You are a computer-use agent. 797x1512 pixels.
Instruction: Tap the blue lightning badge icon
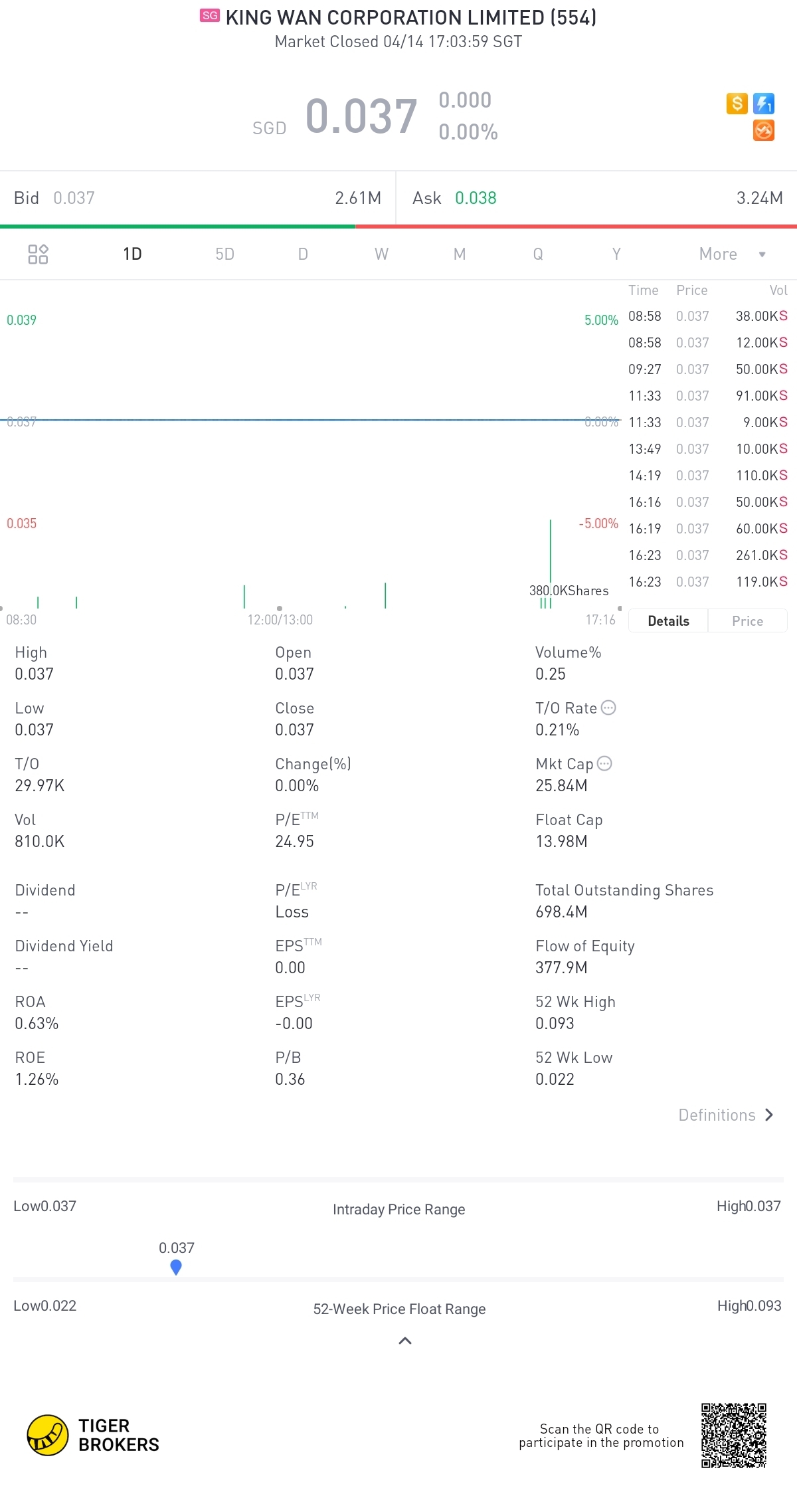coord(763,104)
